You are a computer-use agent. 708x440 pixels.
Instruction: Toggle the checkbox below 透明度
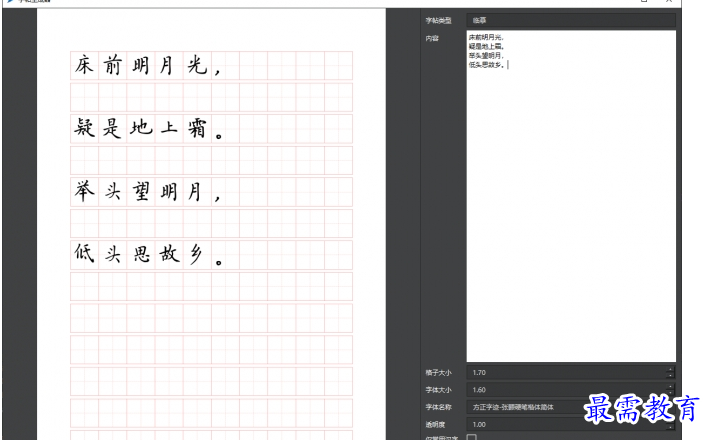(471, 437)
